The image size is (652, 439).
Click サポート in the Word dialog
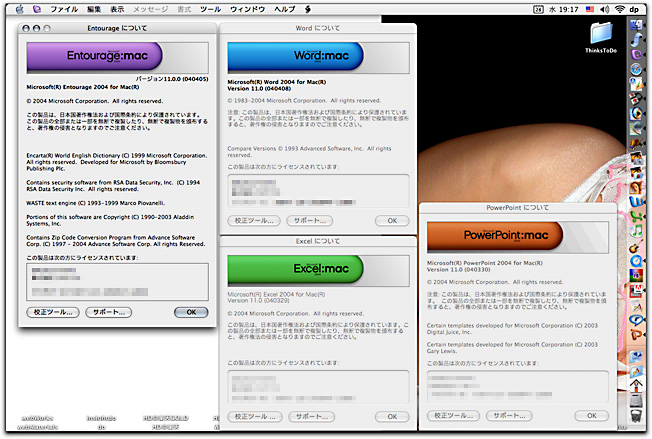coord(308,220)
